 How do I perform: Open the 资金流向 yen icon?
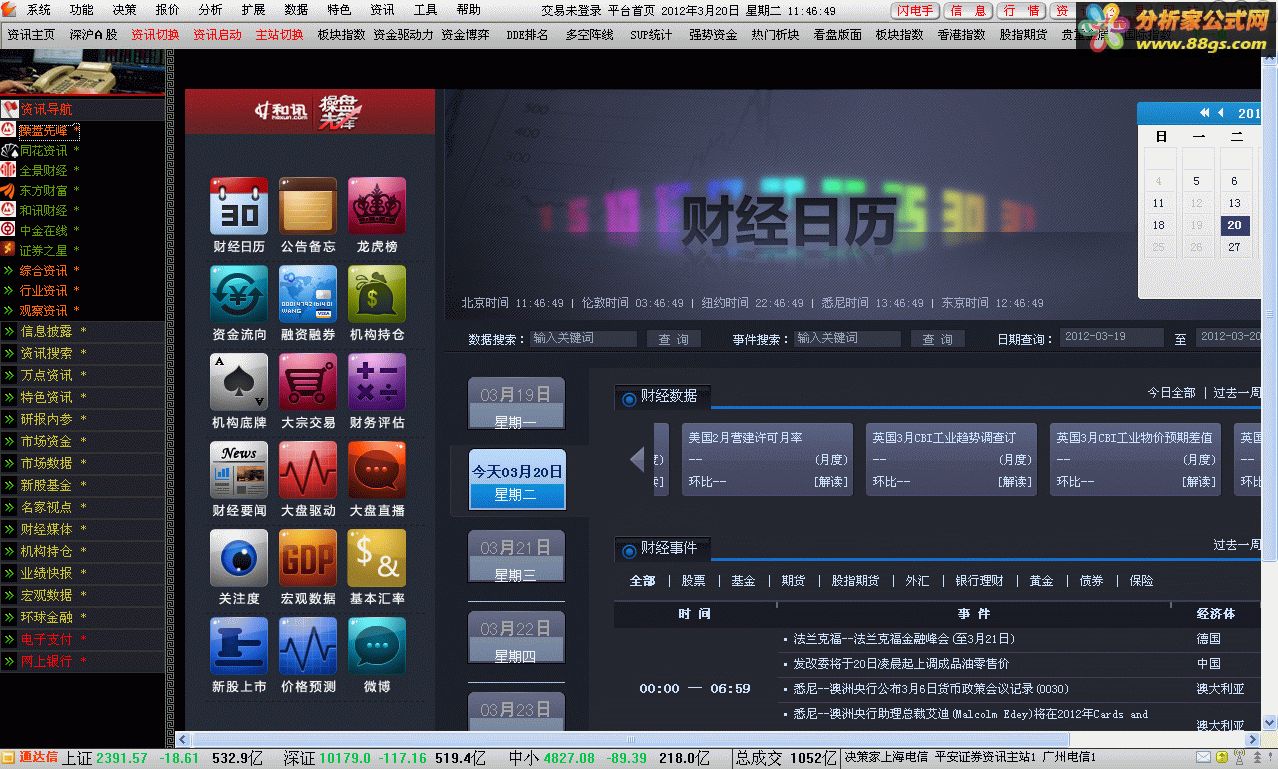pyautogui.click(x=239, y=294)
